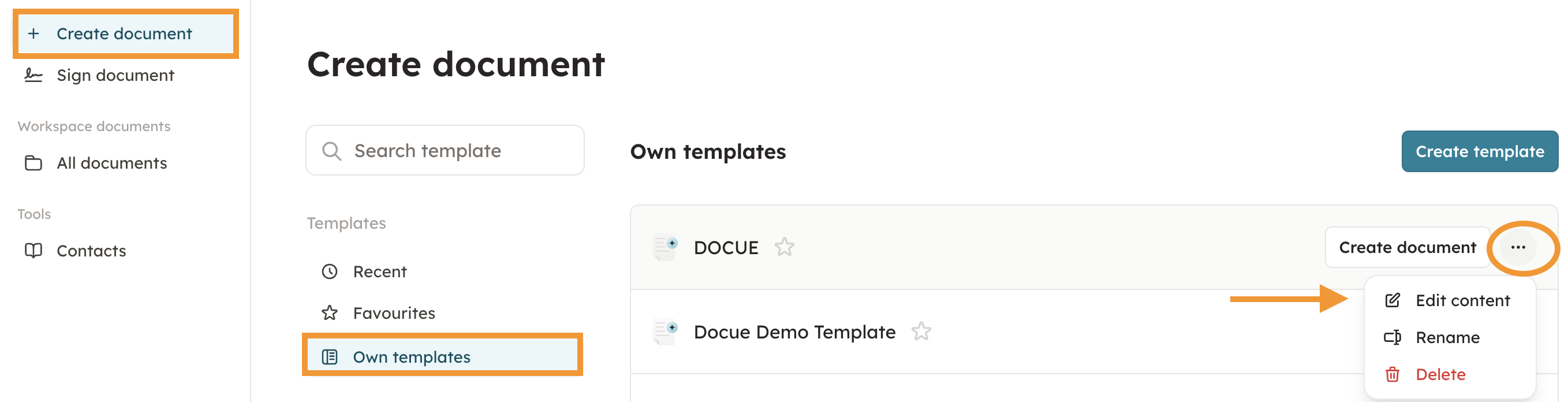Show the Favourites templates list

point(394,313)
